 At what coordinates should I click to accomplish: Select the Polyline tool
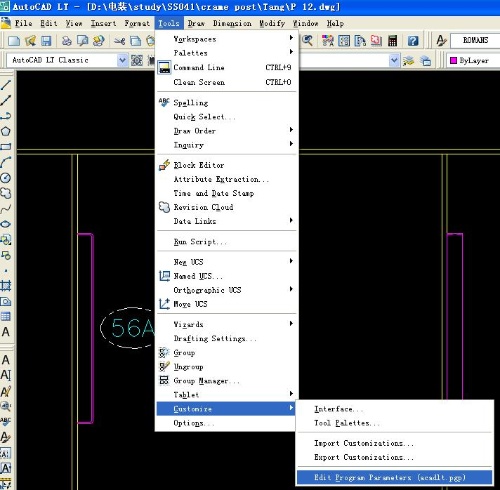[6, 116]
